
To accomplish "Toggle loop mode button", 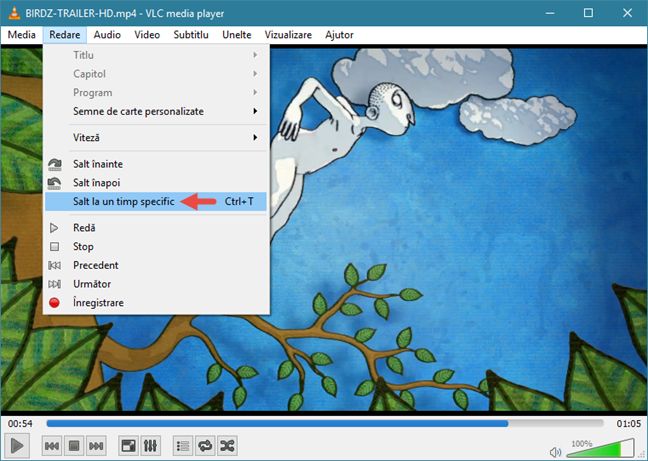I will coord(205,446).
